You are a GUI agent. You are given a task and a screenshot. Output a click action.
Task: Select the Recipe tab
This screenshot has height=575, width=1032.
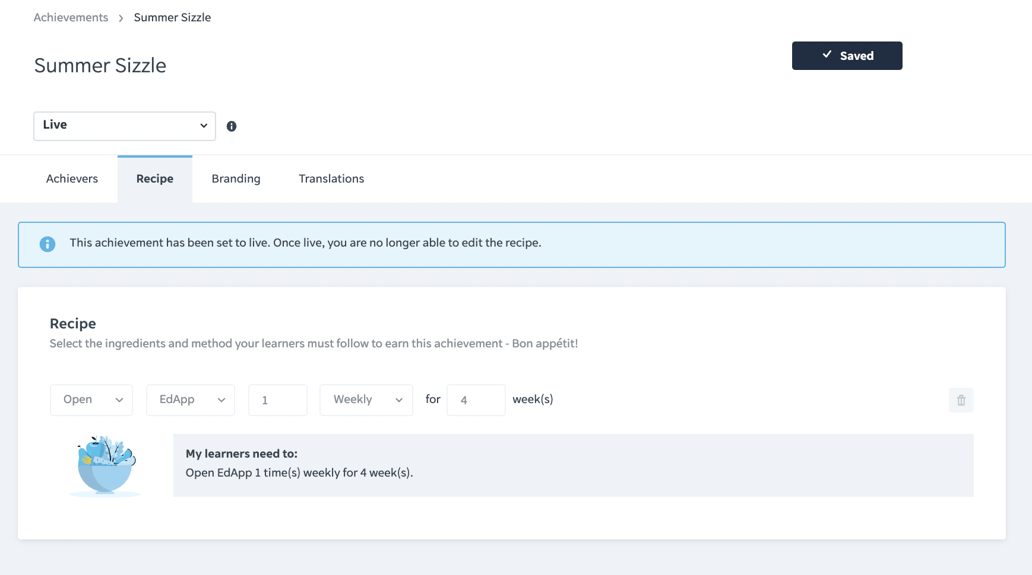click(155, 179)
